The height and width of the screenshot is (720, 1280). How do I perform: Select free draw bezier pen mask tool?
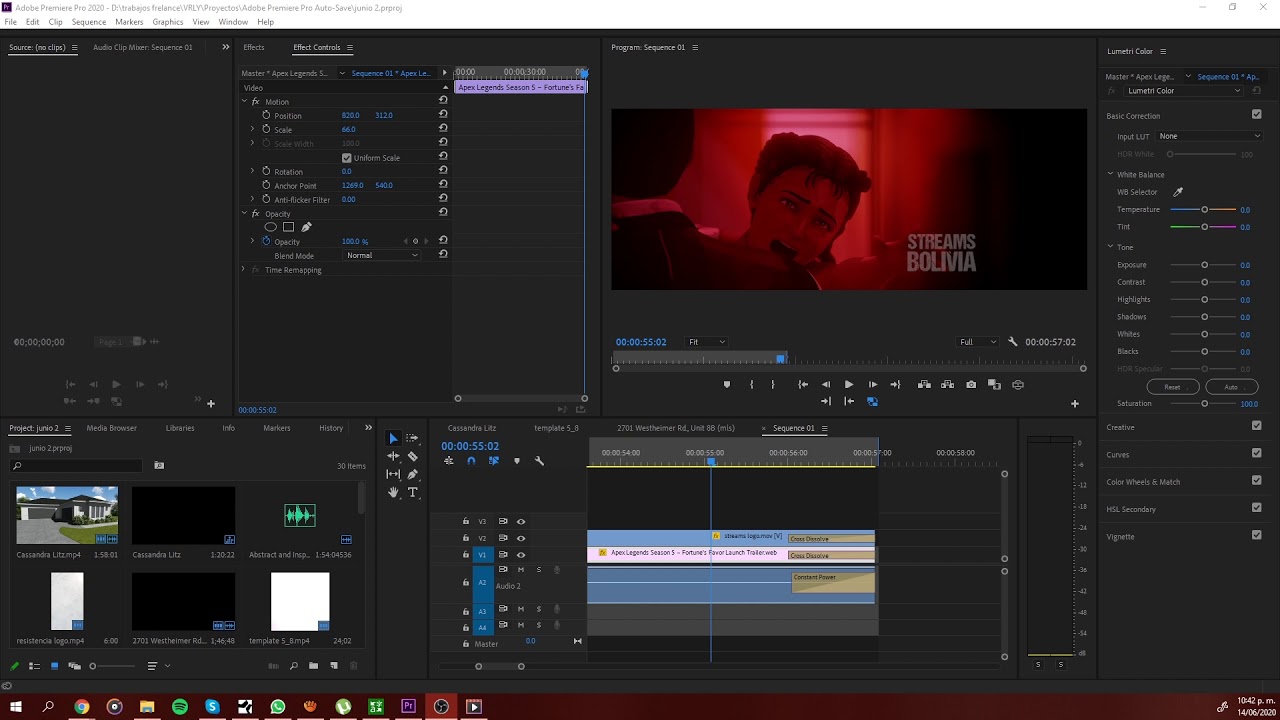click(x=306, y=227)
